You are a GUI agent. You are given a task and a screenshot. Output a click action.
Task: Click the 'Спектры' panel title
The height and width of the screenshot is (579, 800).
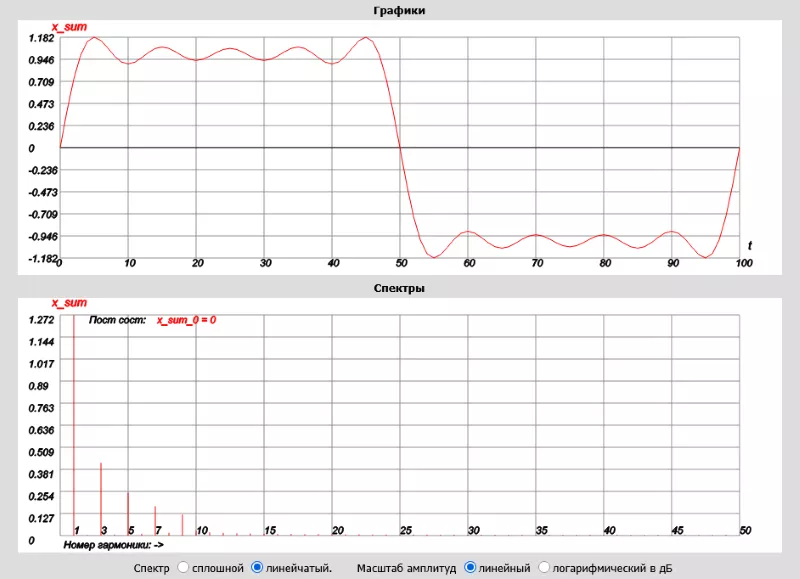399,288
